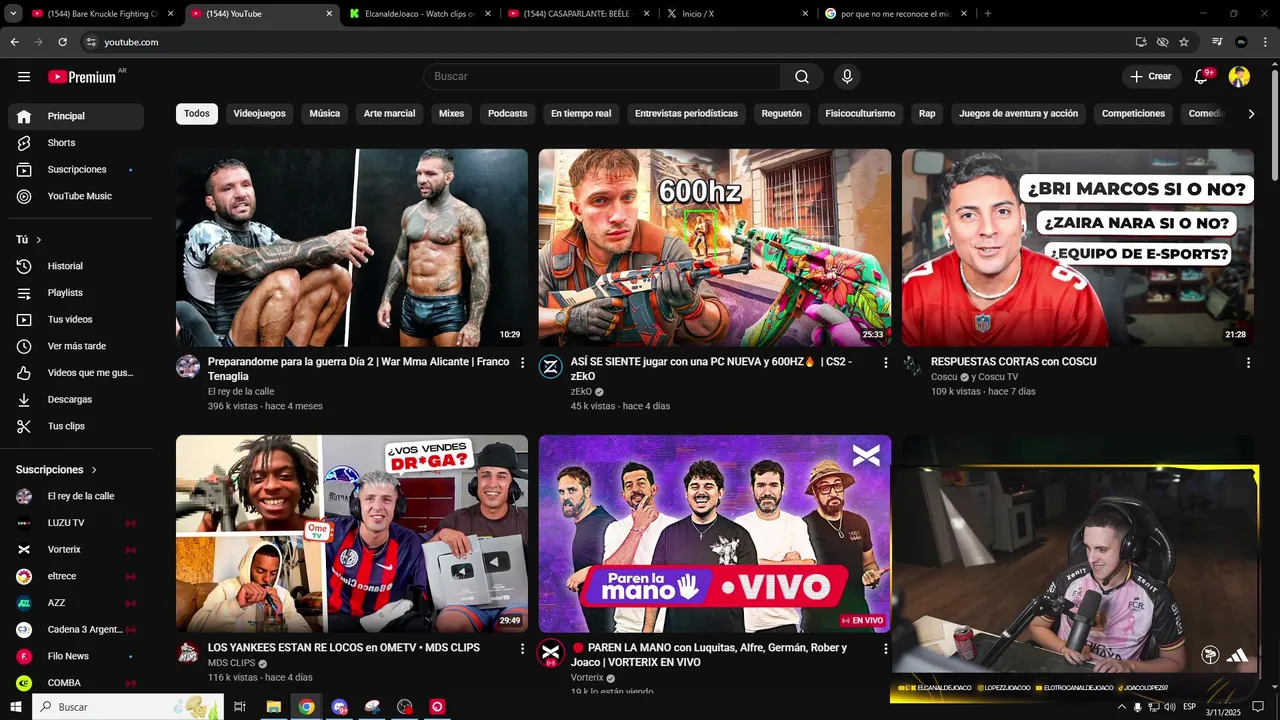Click the YouTube Premium logo
Image resolution: width=1280 pixels, height=720 pixels.
tap(82, 77)
